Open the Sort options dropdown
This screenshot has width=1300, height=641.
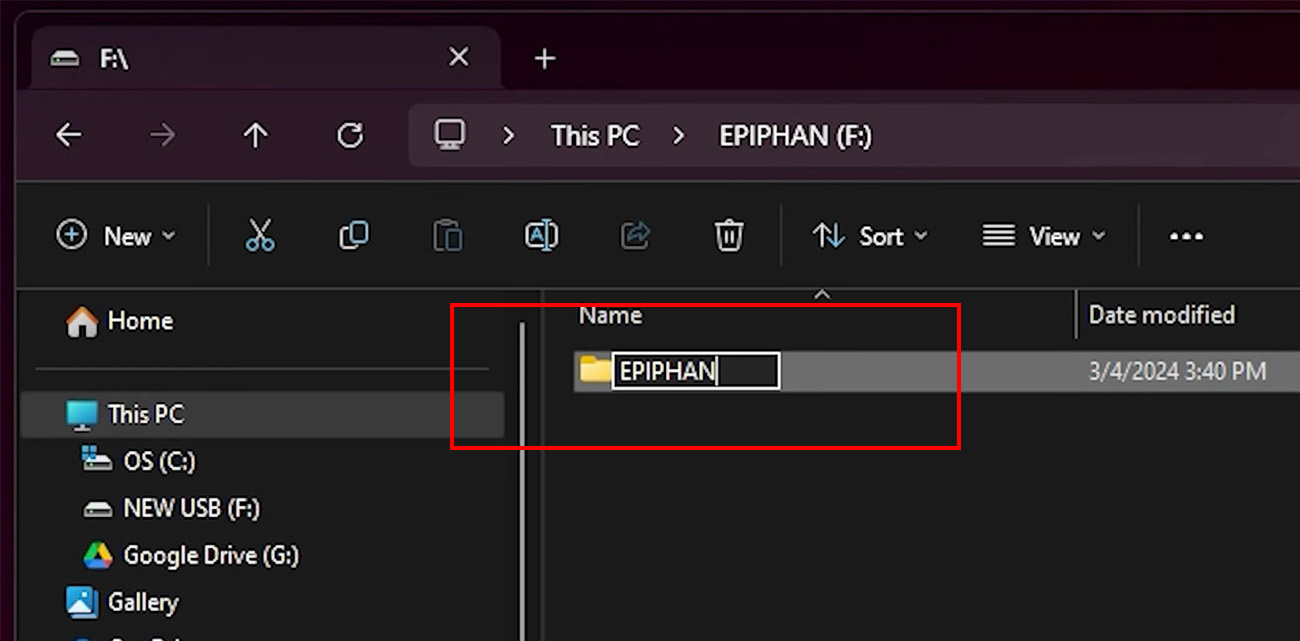[x=870, y=236]
